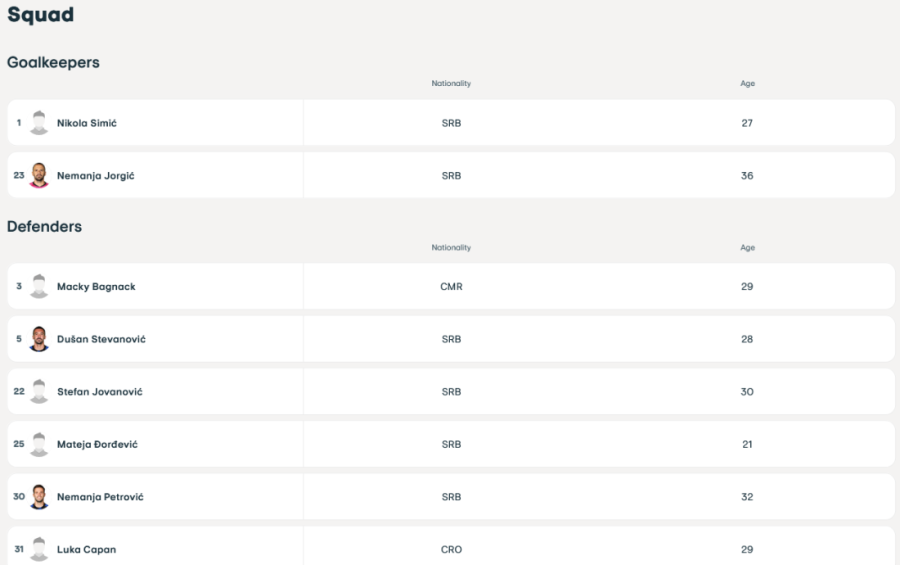Click the Defenders Age column header
This screenshot has width=900, height=565.
(747, 247)
